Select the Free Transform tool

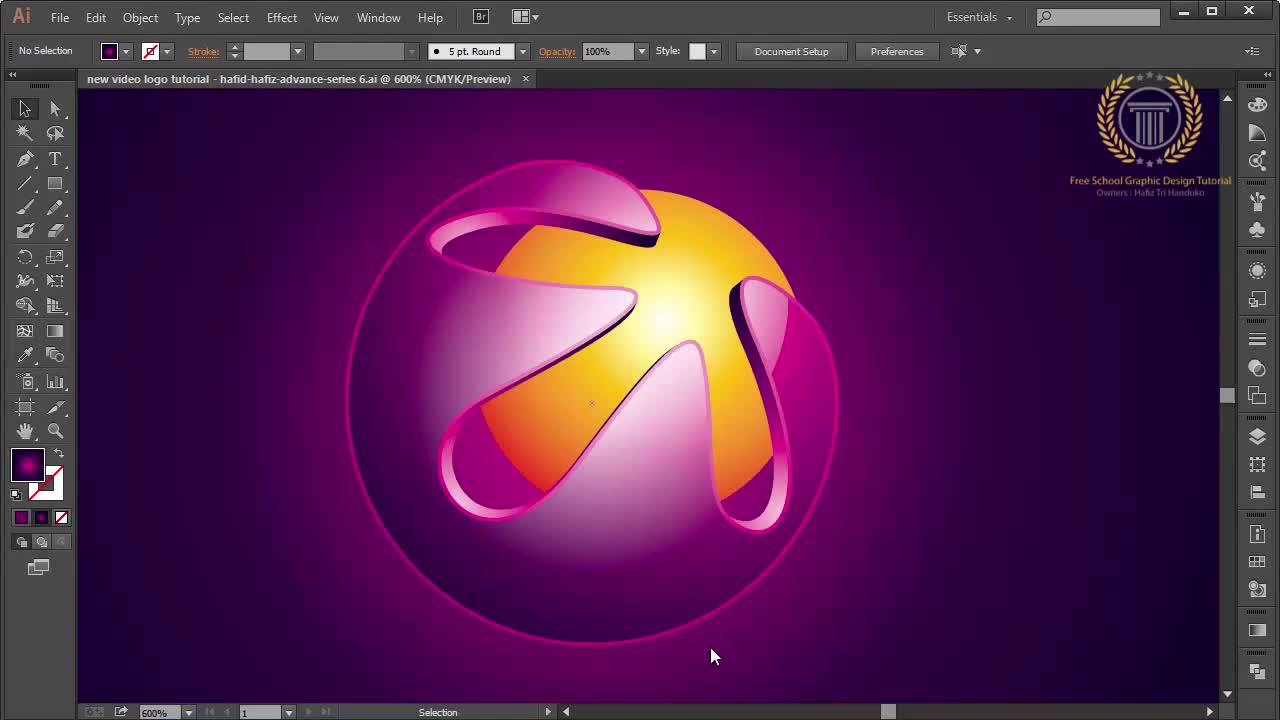[55, 281]
